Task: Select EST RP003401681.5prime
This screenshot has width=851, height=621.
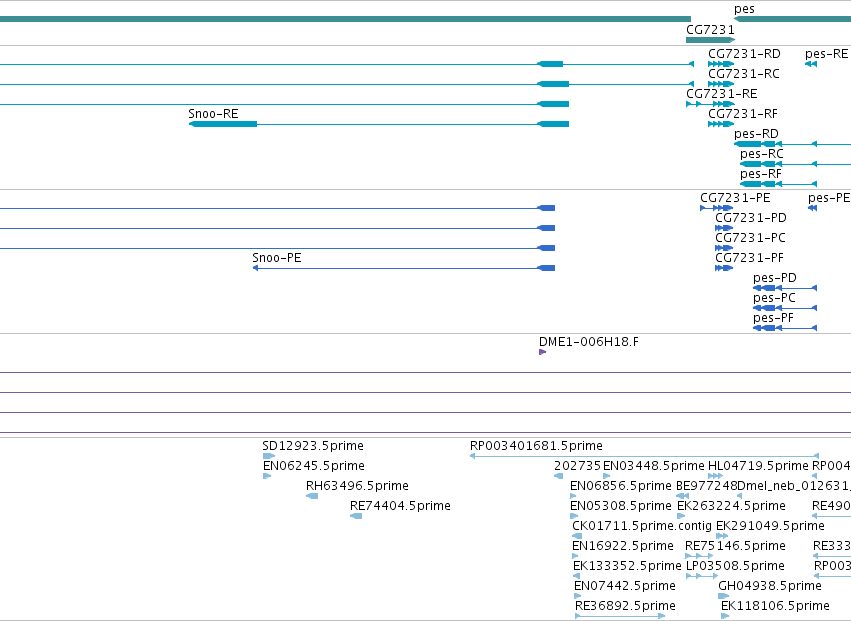Action: (x=536, y=446)
